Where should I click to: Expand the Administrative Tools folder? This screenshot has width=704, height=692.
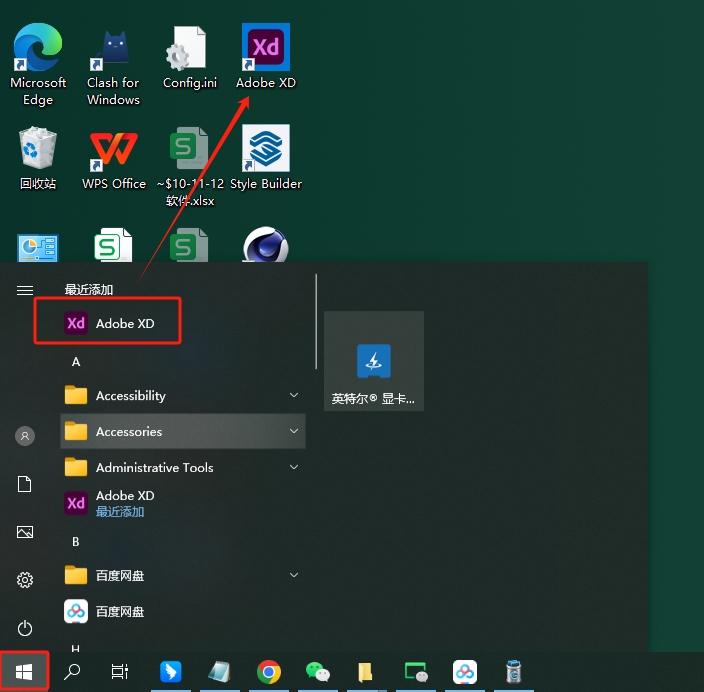click(183, 467)
